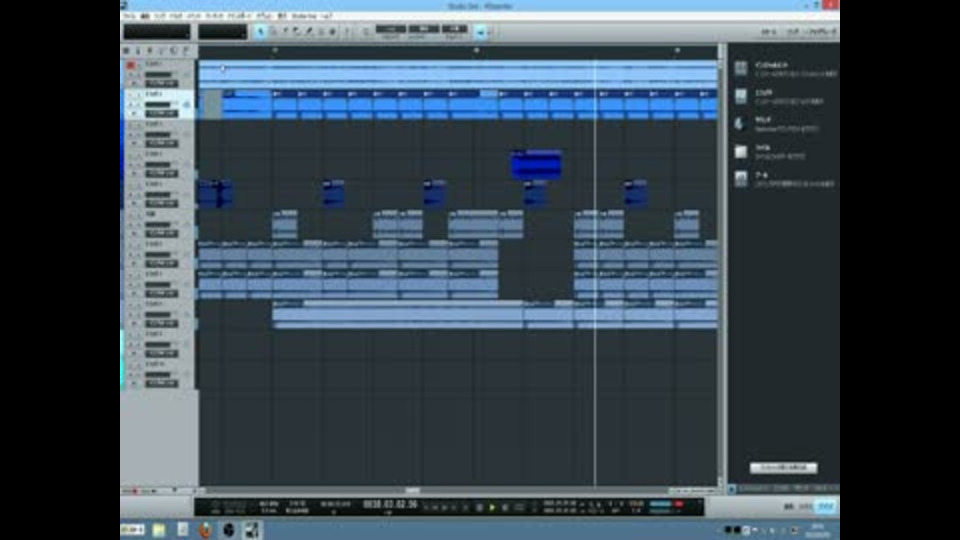Open the Snap mode selector box
This screenshot has width=960, height=540.
(x=454, y=29)
